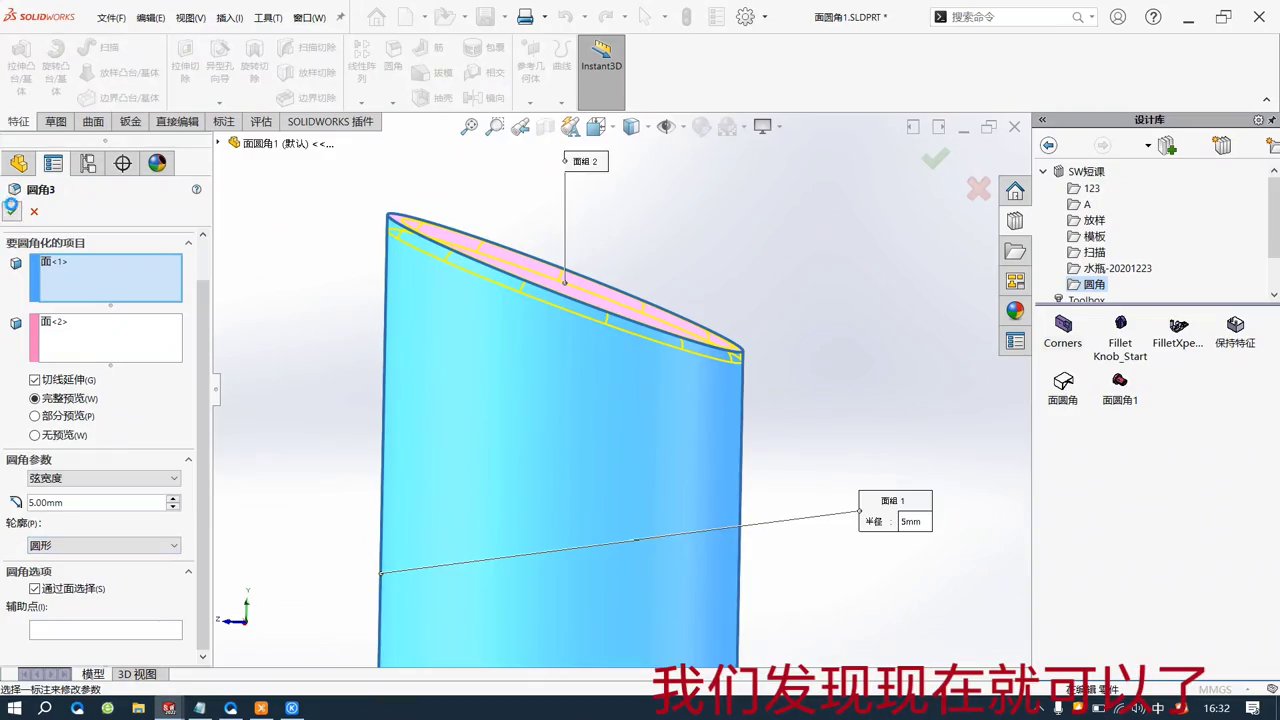Screen dimensions: 1280x720
Task: Open the ConfigurationManager tab icon
Action: click(x=88, y=164)
